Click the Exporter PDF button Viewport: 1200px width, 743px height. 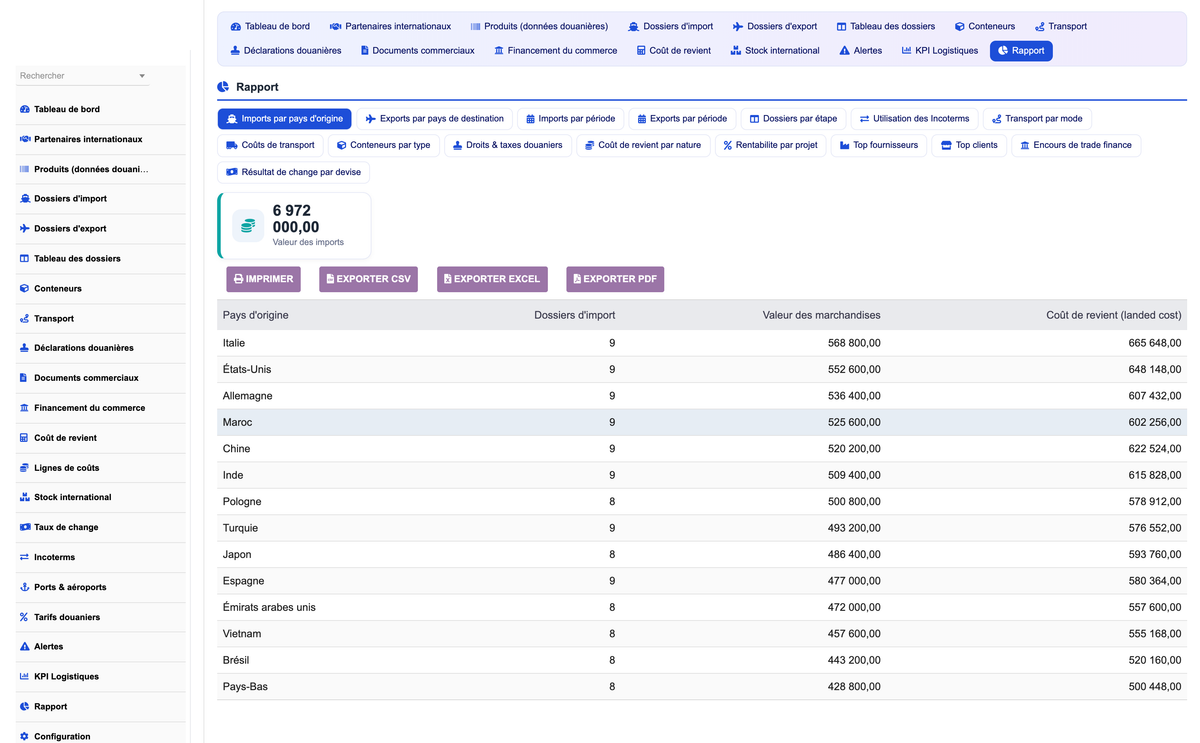[615, 279]
